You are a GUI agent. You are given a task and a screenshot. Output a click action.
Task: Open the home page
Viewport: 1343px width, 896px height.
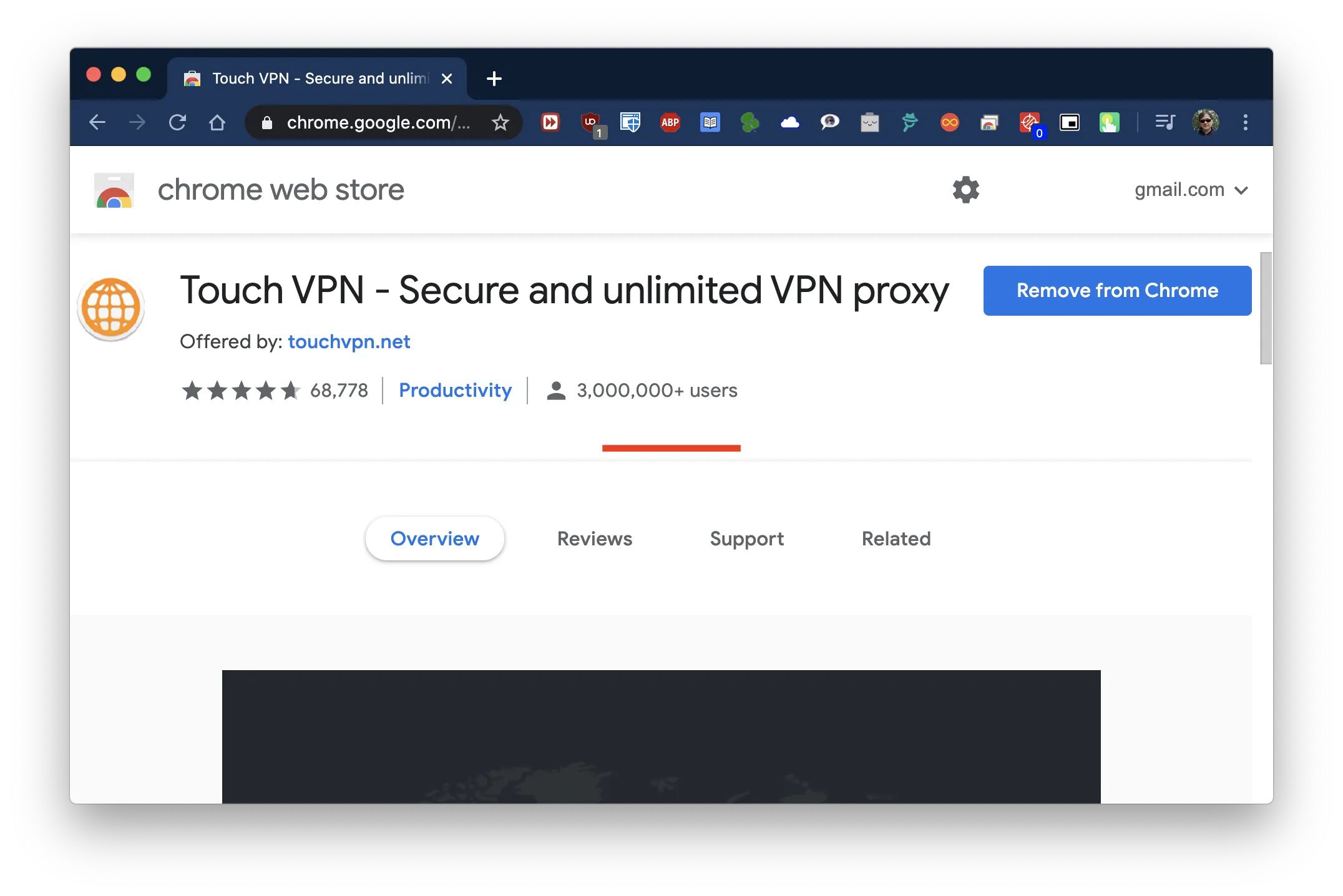[x=217, y=122]
